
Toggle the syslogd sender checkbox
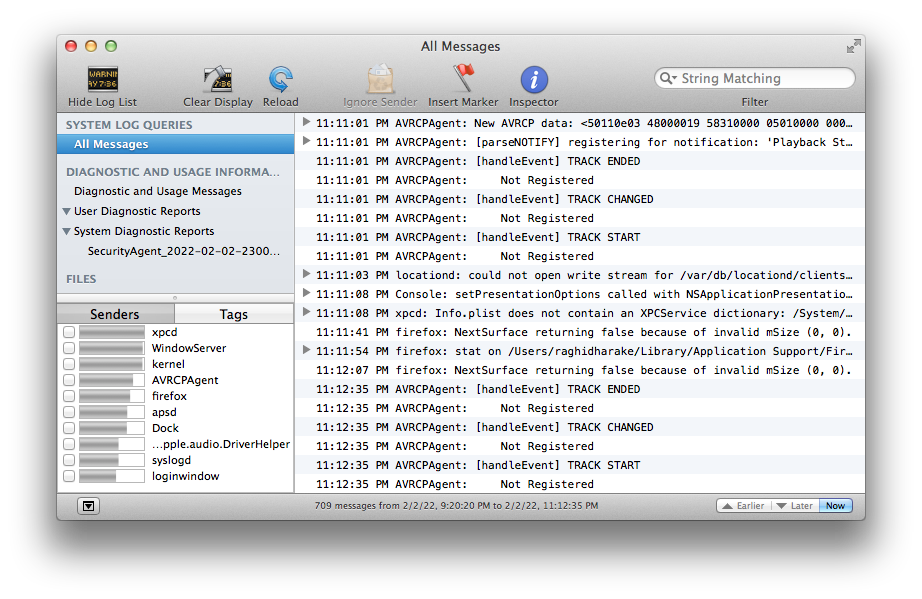point(69,460)
